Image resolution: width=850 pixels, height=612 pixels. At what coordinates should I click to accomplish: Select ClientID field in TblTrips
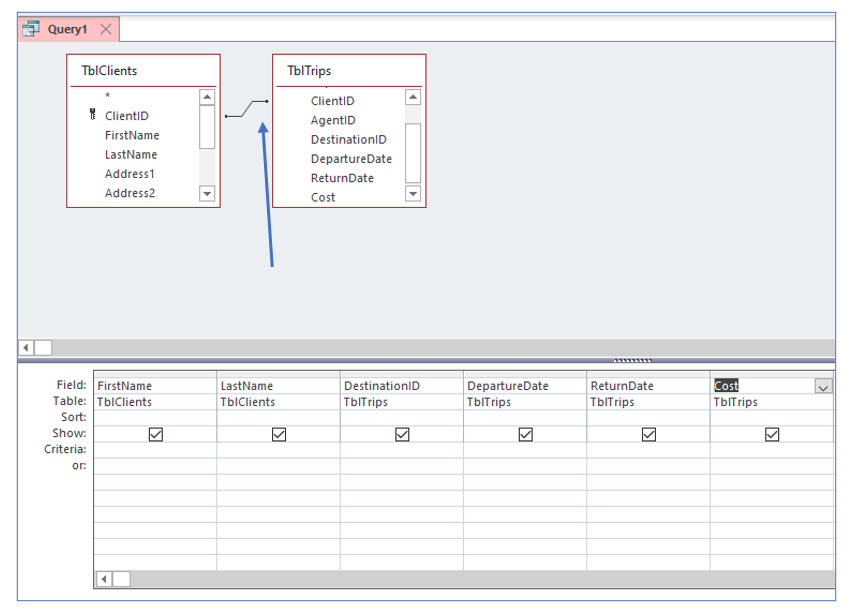click(332, 101)
